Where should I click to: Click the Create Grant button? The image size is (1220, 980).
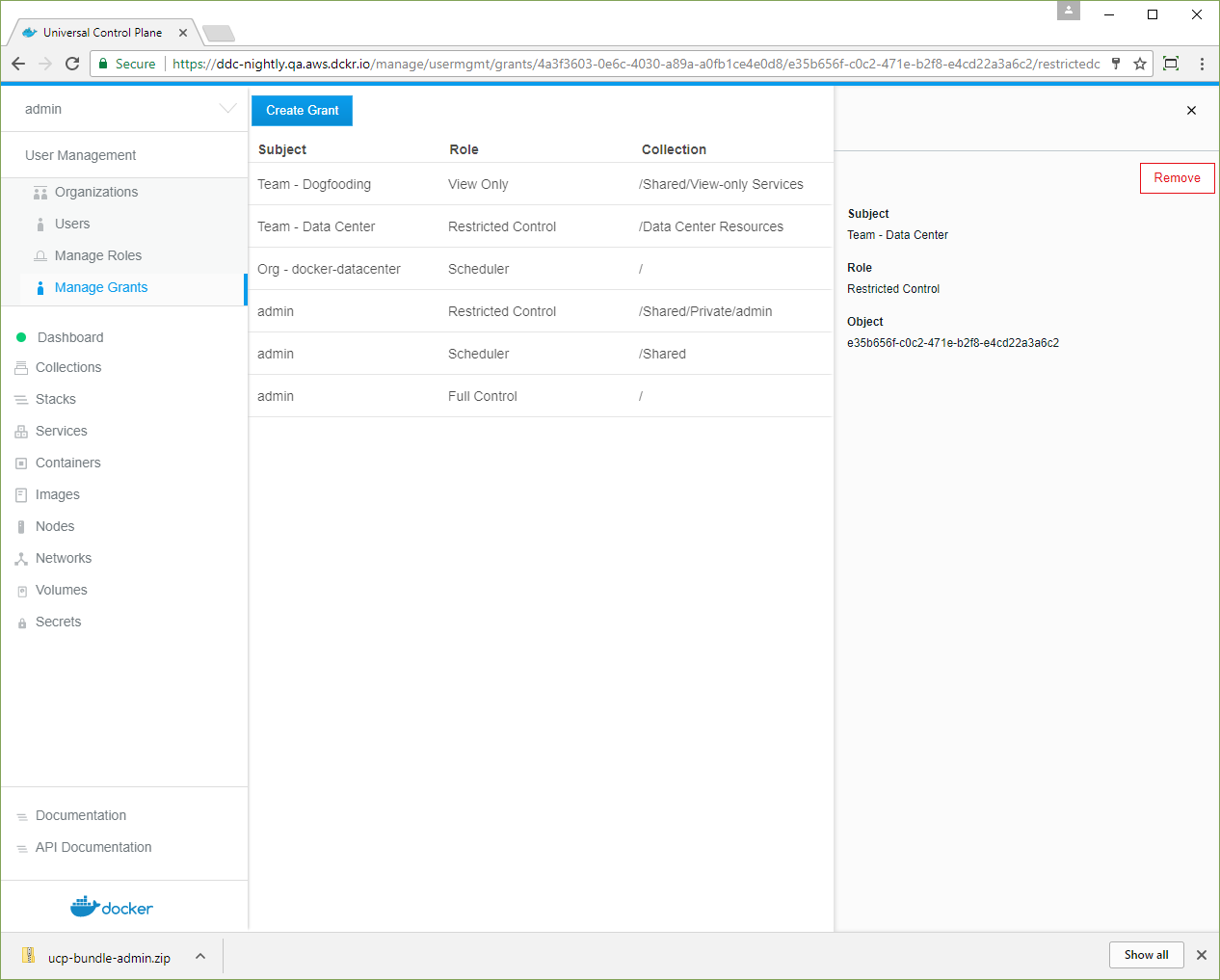point(302,111)
